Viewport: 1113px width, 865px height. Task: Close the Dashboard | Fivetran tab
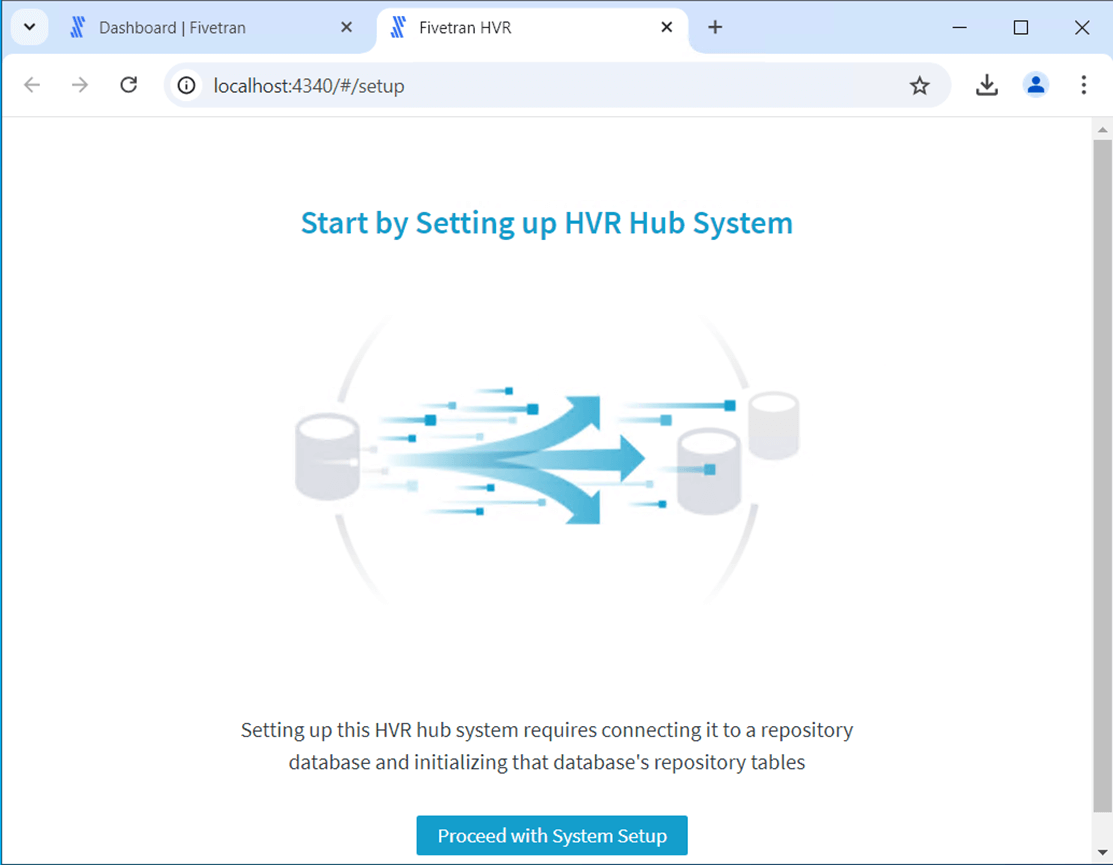click(346, 28)
